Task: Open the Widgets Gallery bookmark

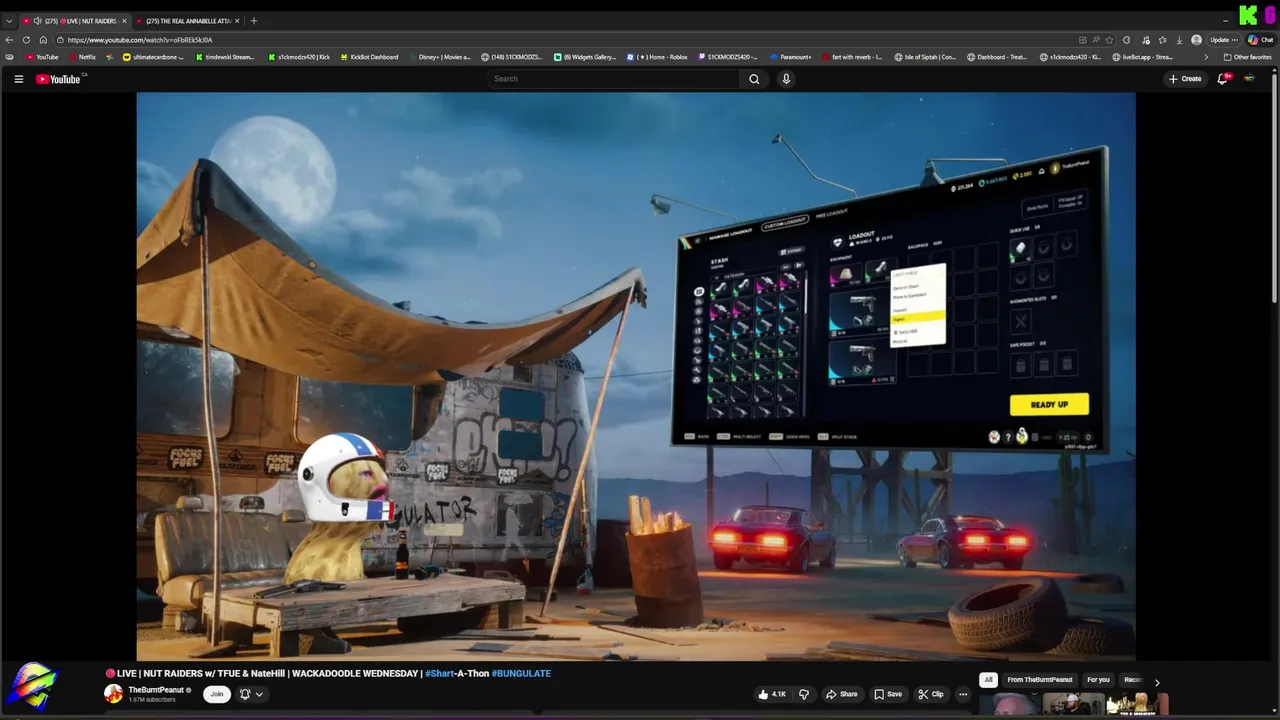Action: [585, 57]
